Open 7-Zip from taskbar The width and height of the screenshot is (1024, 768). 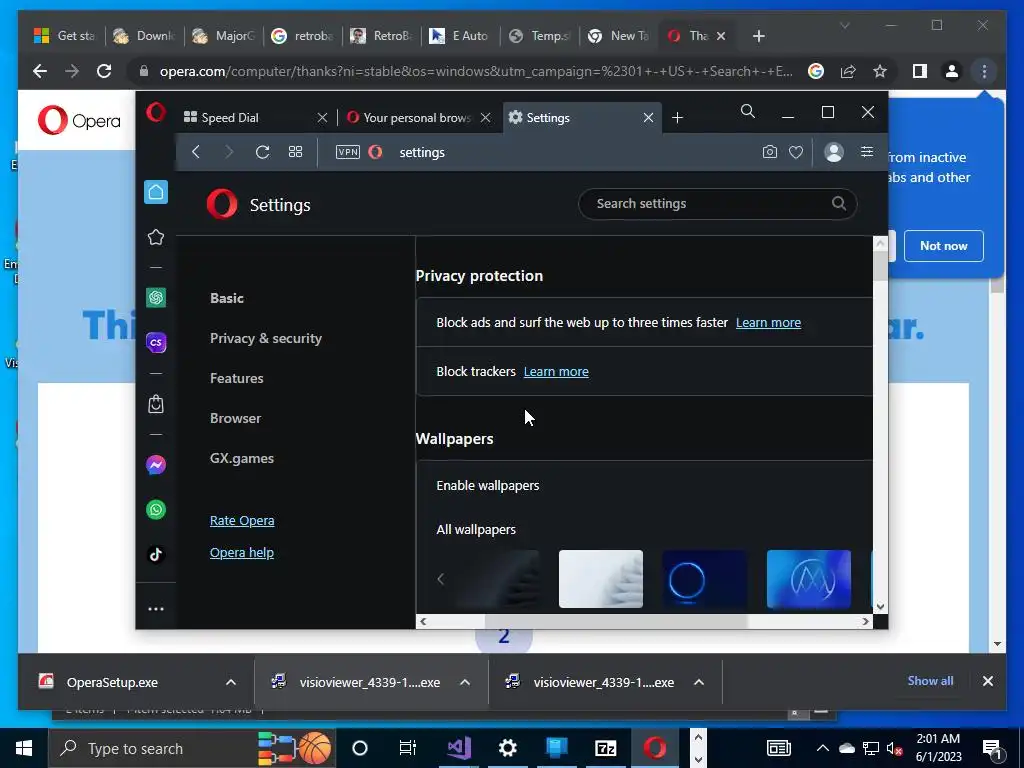[x=606, y=748]
